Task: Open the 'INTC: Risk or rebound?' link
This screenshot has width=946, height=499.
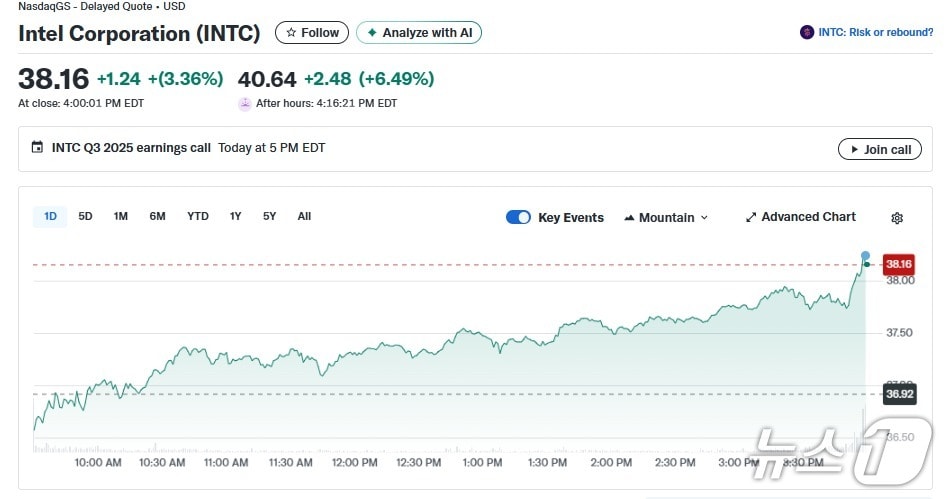Action: tap(875, 32)
